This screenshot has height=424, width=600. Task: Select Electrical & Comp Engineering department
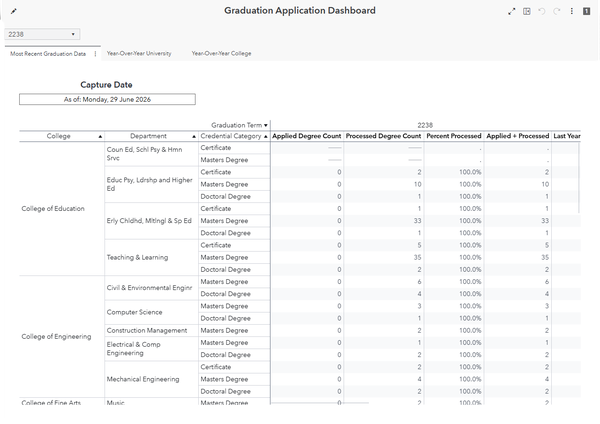134,349
